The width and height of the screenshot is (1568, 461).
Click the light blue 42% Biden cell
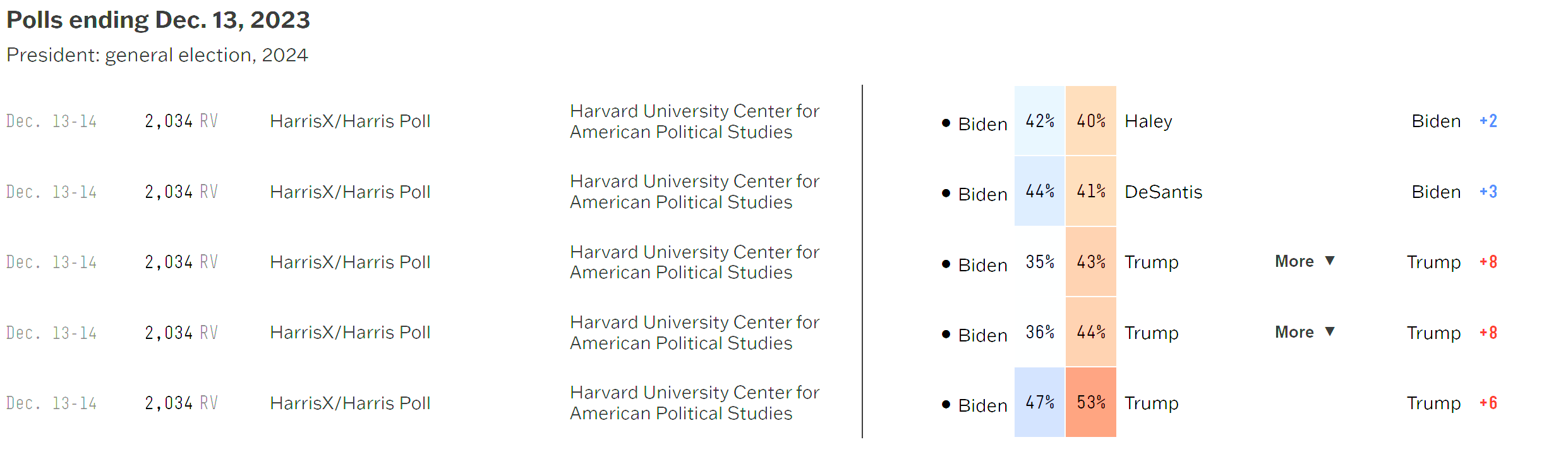(1040, 121)
